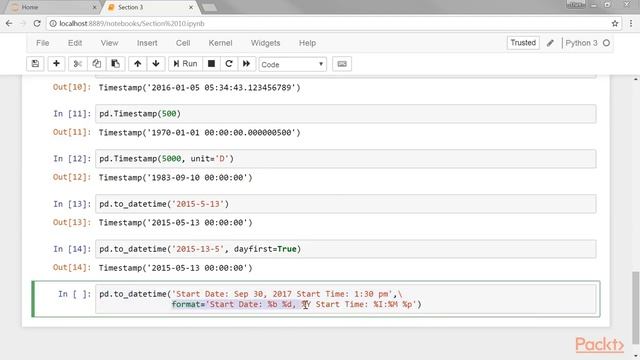The width and height of the screenshot is (640, 360).
Task: Click the Out[11] 1970-01-01 output text
Action: 200,132
